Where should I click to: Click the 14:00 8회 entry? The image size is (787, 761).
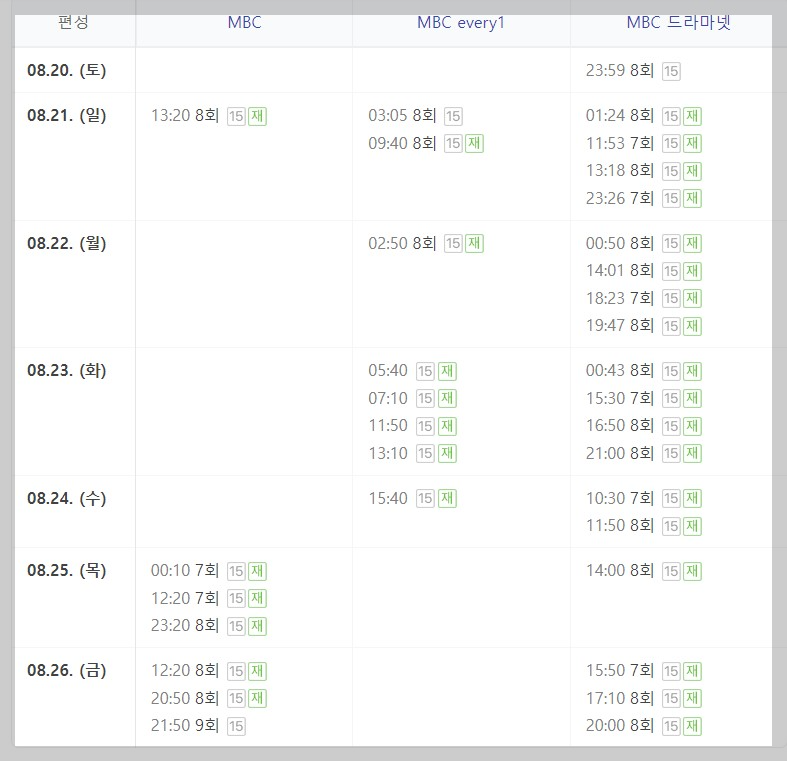click(620, 571)
